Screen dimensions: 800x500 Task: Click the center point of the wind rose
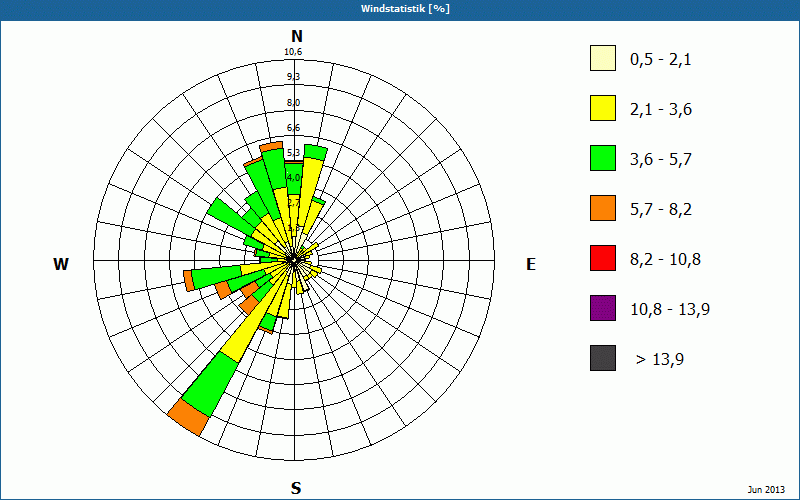click(294, 260)
